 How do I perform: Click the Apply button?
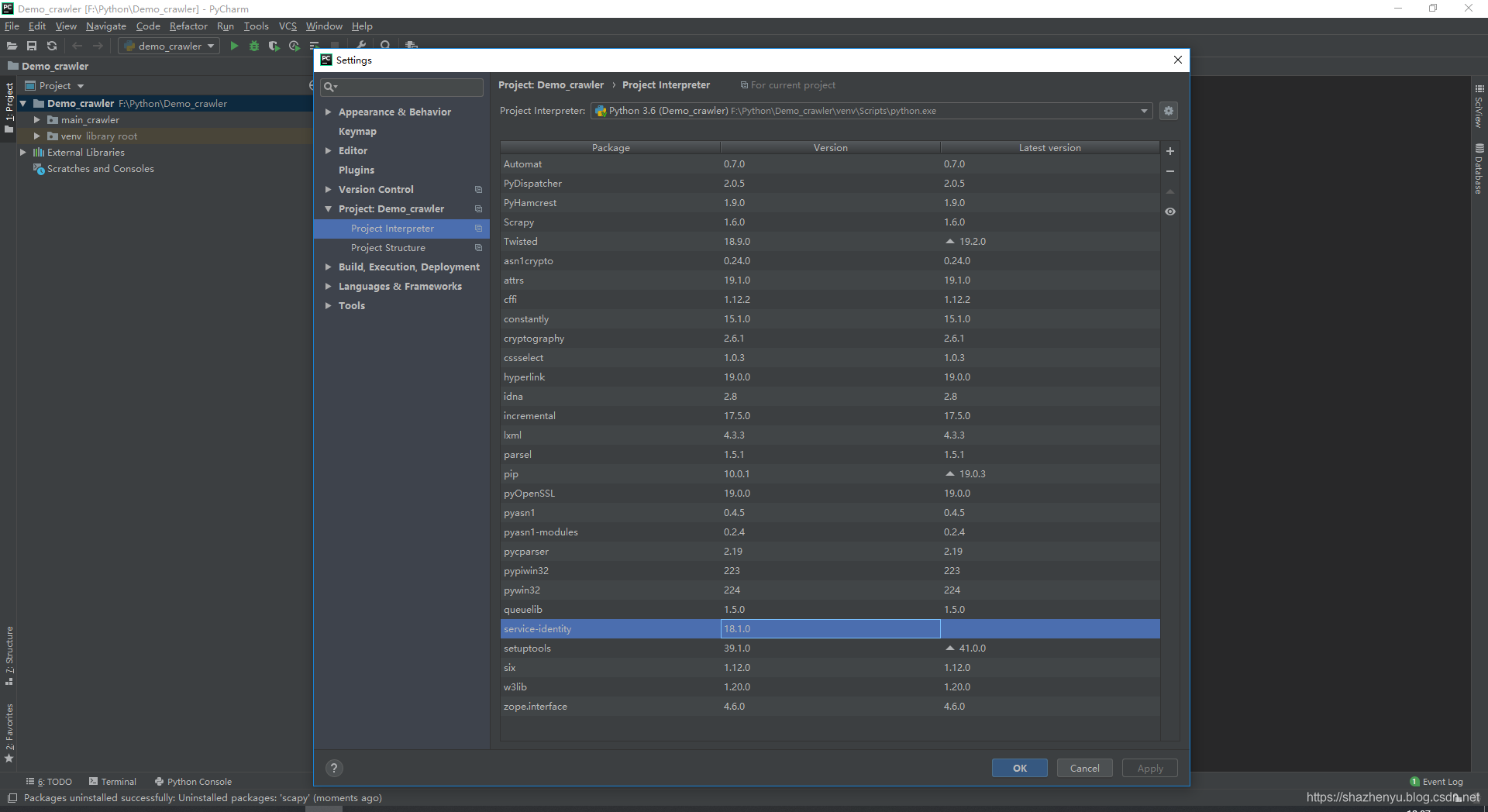click(1150, 768)
